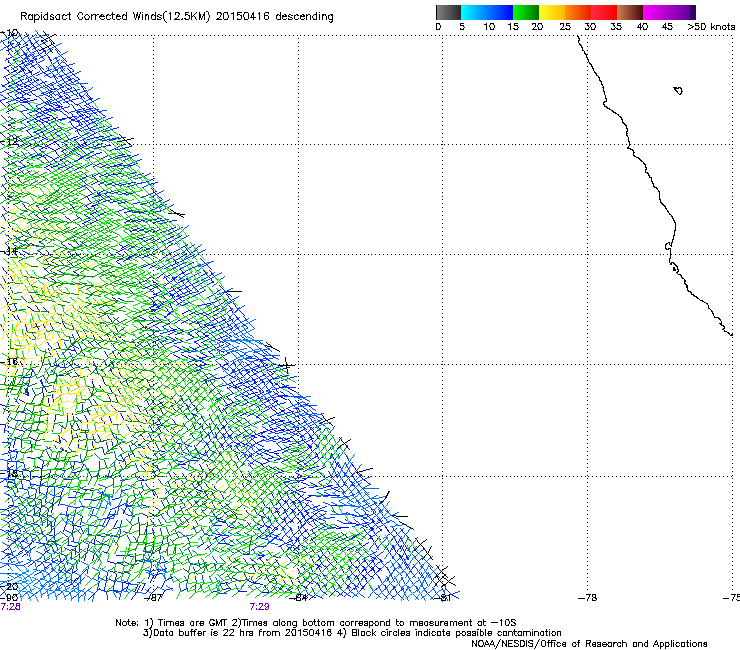Click the '35' label under the color bar
The width and height of the screenshot is (740, 650).
(616, 27)
